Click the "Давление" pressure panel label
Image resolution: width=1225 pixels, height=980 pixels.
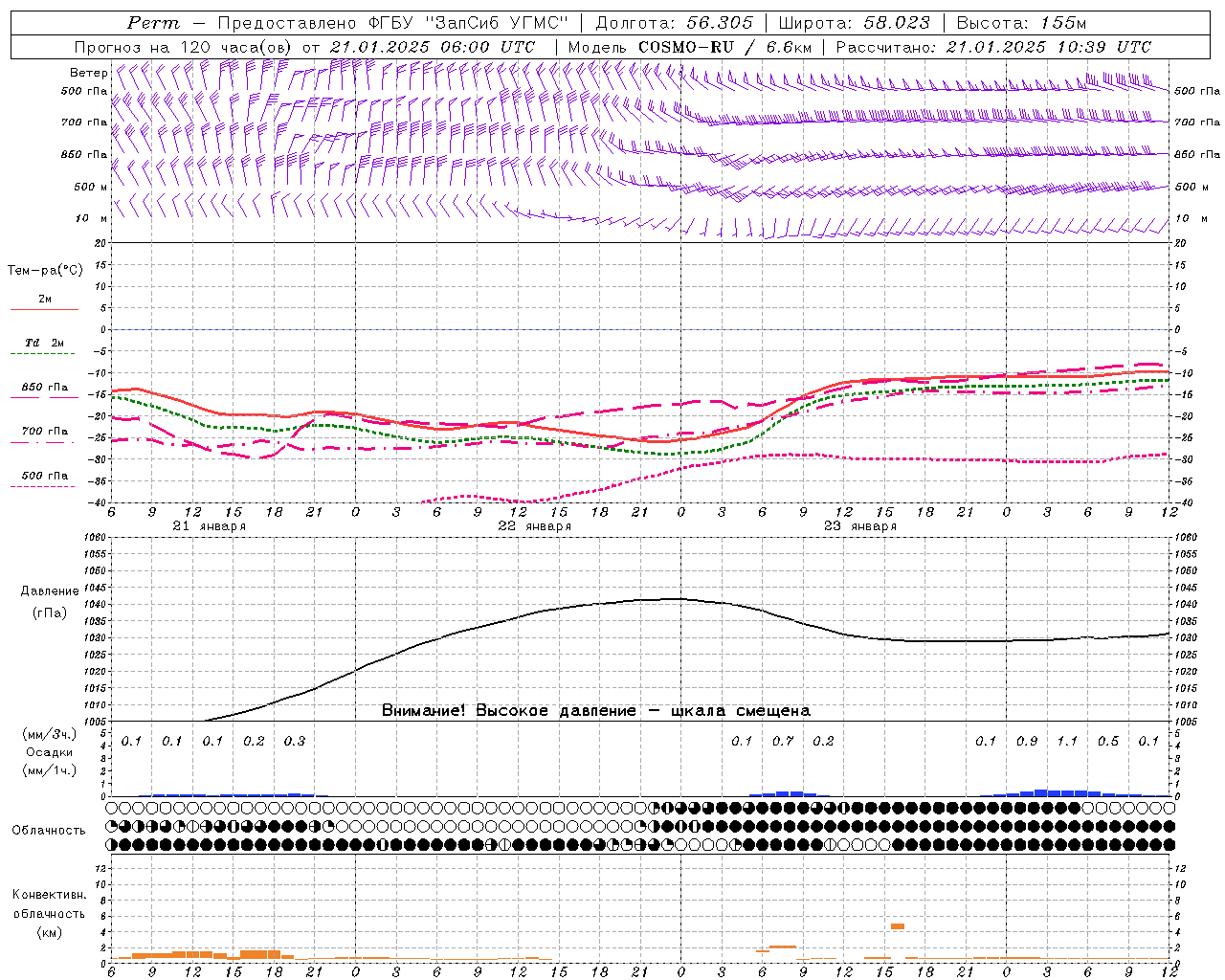pyautogui.click(x=49, y=591)
